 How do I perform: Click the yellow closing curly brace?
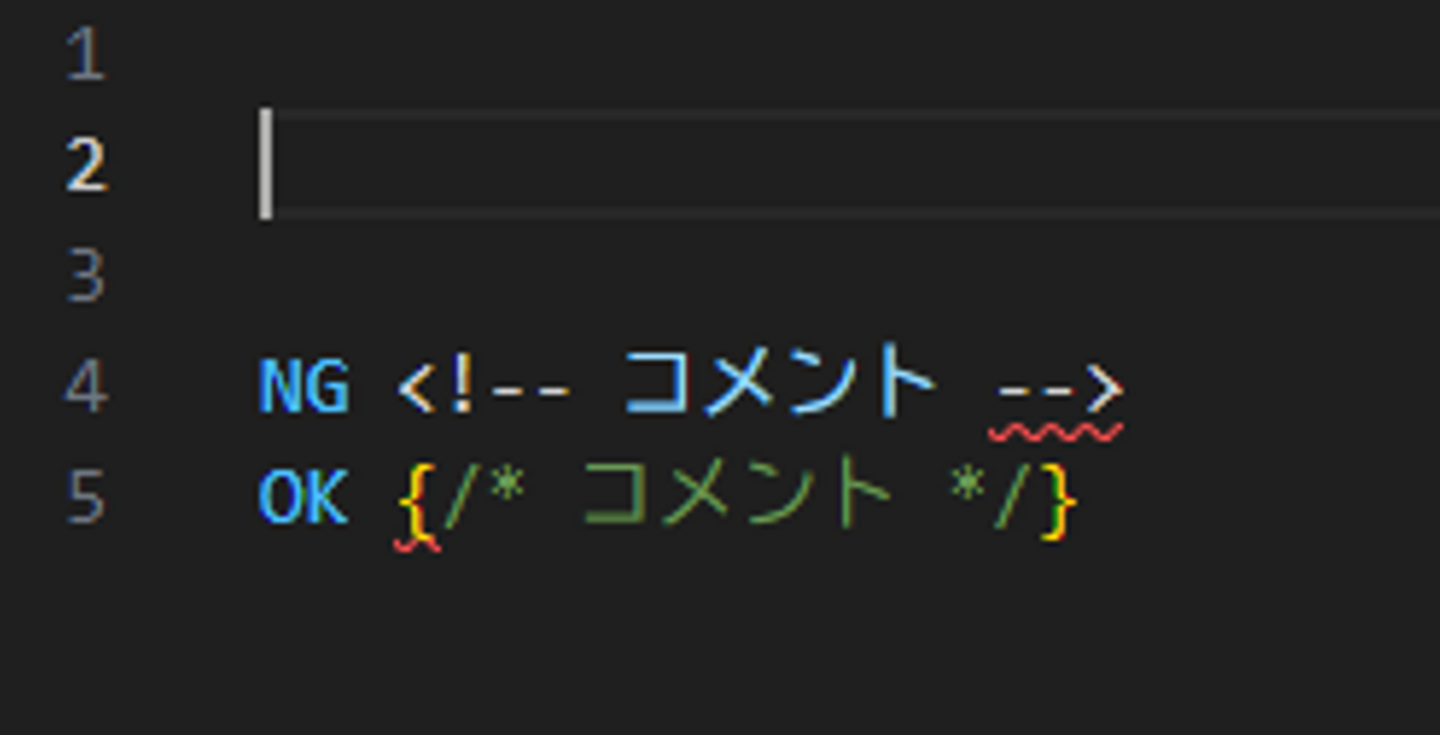(x=1059, y=501)
